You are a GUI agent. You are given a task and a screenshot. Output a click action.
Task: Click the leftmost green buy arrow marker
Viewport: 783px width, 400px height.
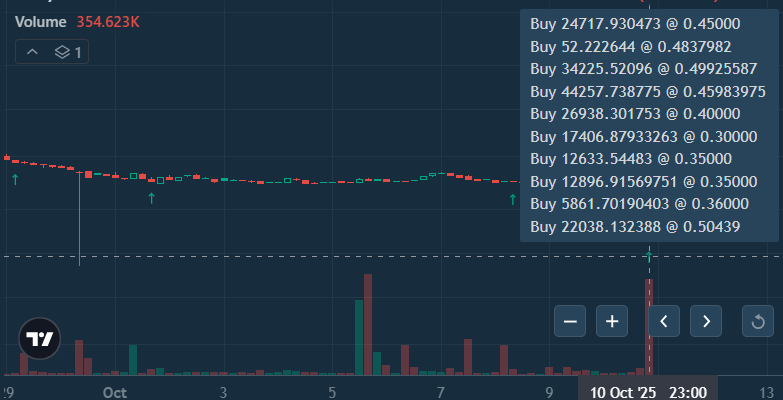(x=15, y=178)
